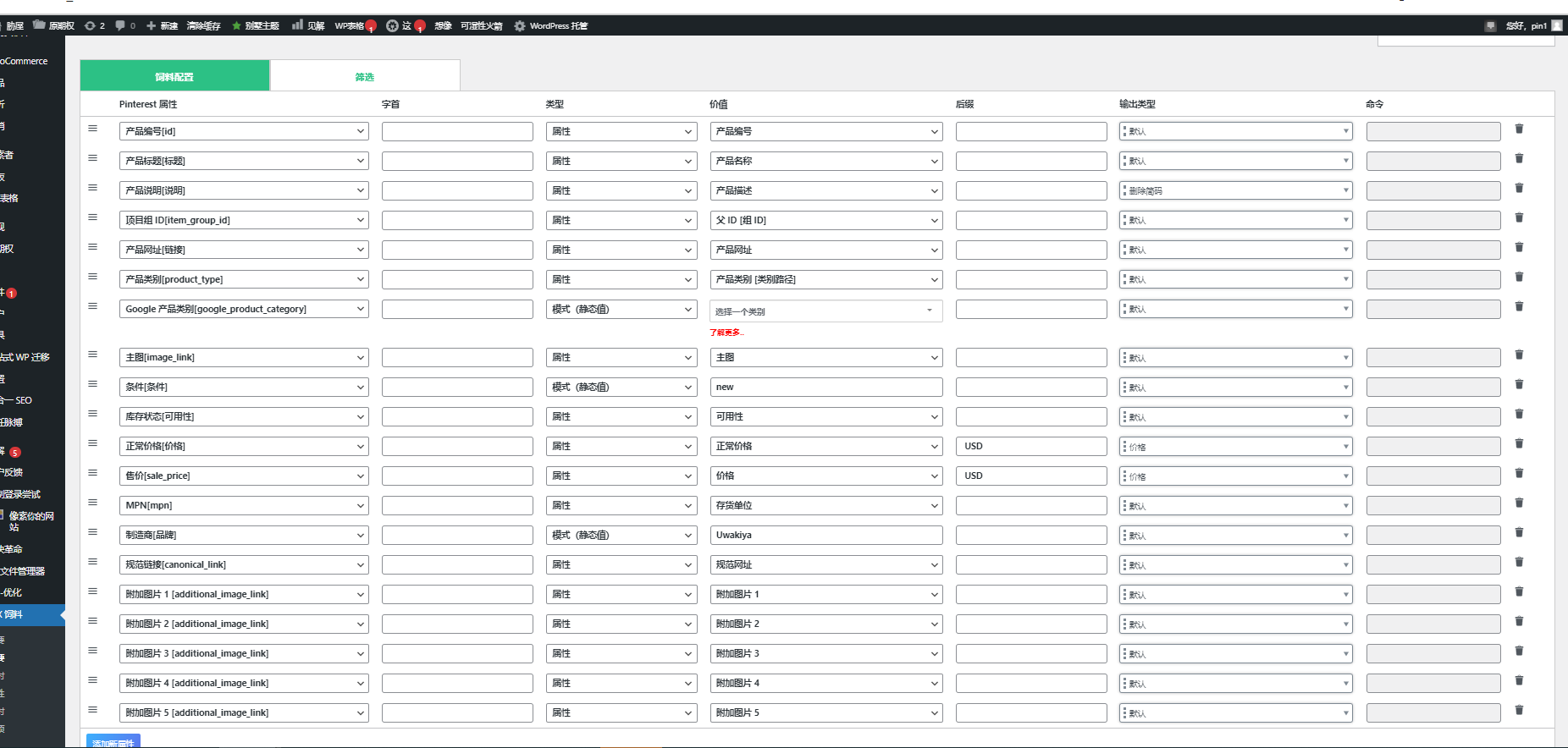Select the 饲料配置 tab
Screen dimensions: 1568x748
point(174,76)
